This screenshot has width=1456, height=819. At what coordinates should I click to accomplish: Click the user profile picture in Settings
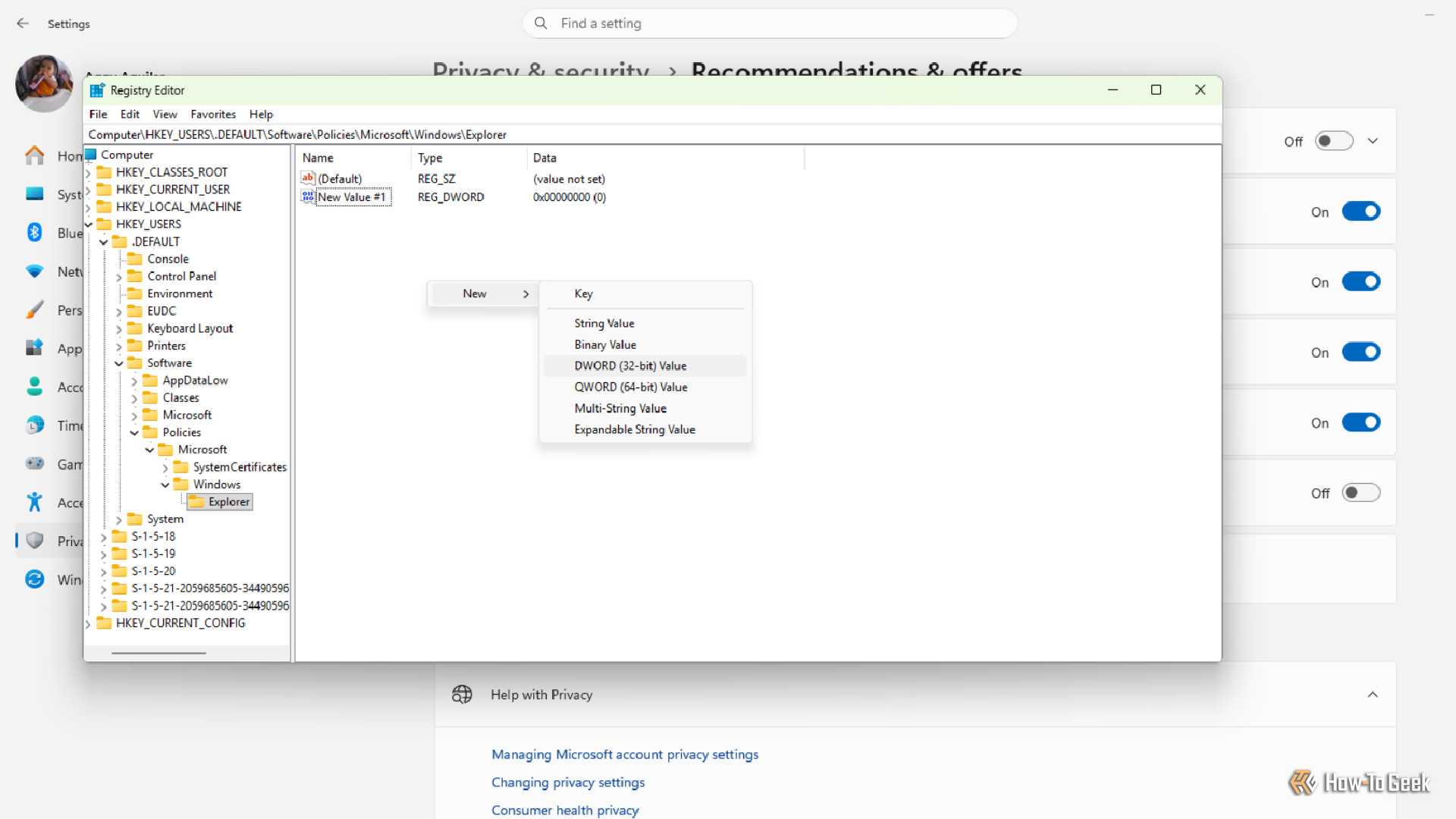[44, 83]
